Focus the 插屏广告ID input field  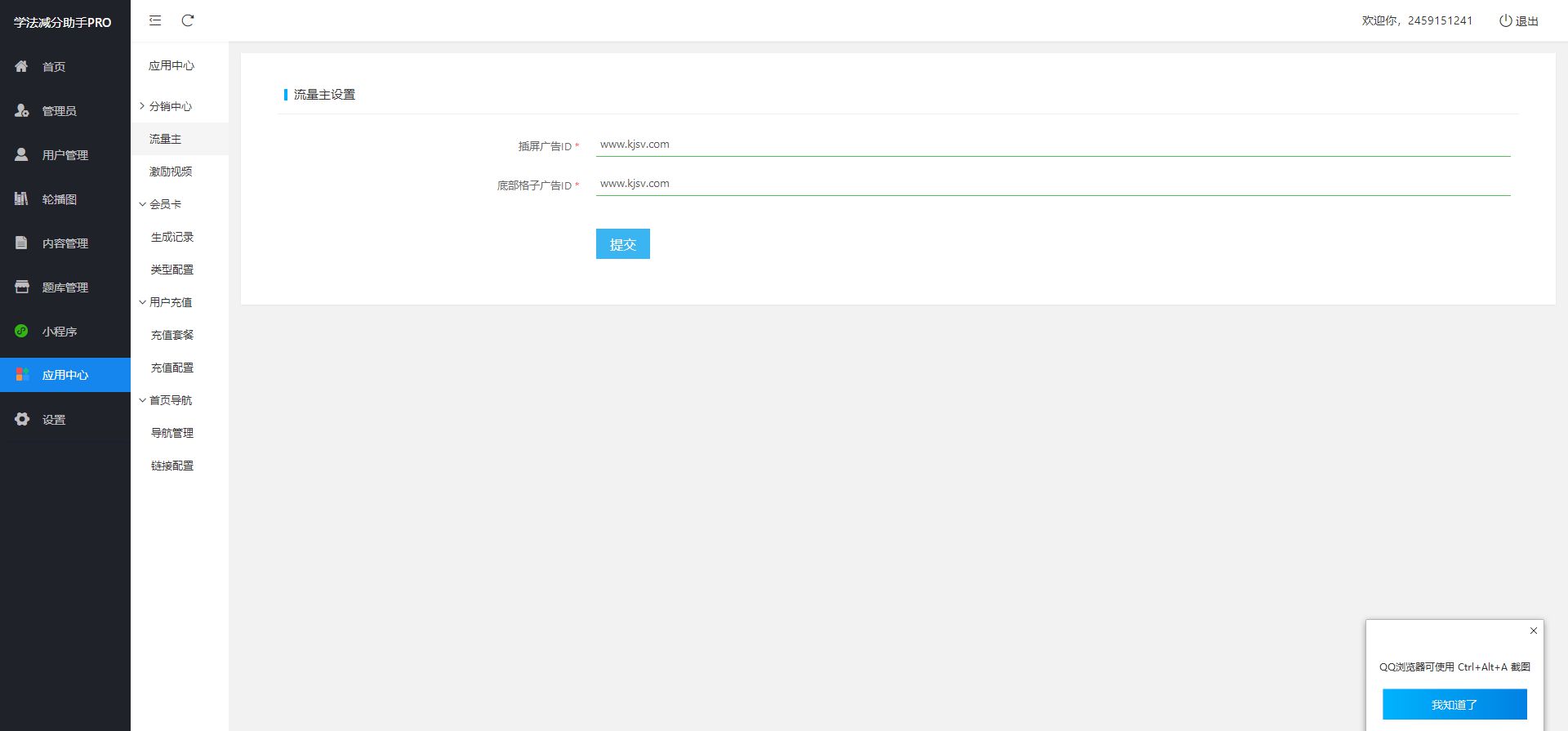pos(1053,145)
